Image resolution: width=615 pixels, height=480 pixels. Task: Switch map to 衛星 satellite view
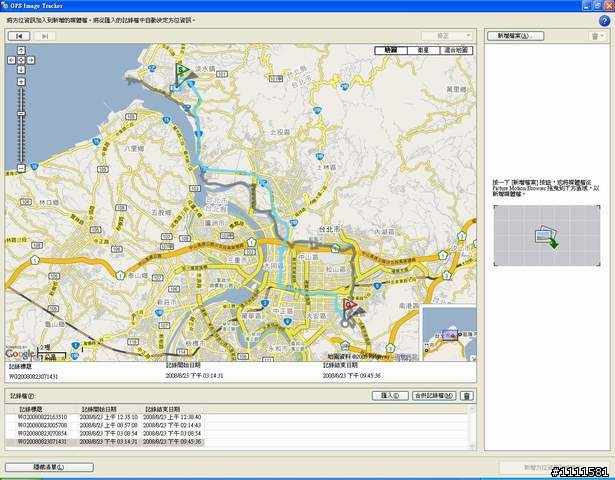click(424, 50)
